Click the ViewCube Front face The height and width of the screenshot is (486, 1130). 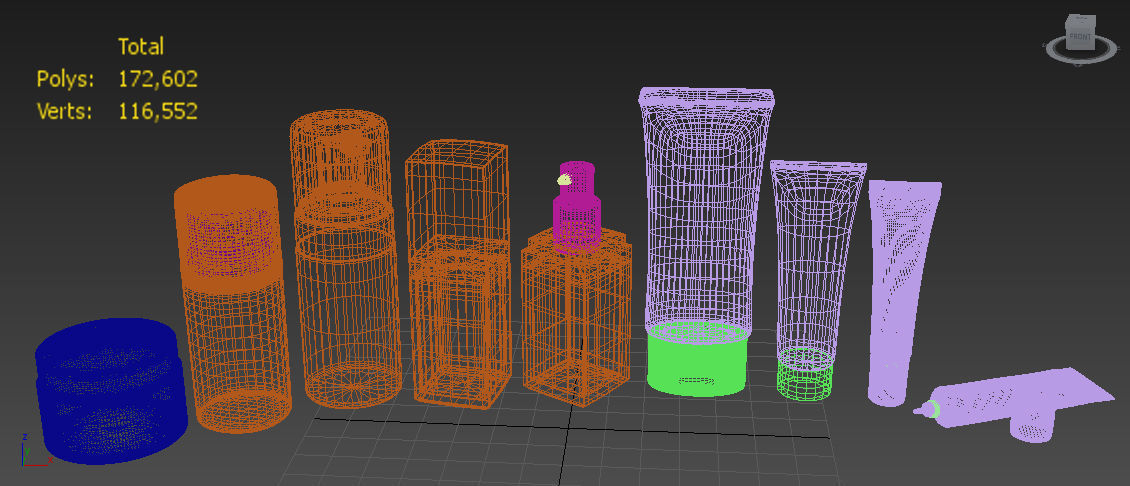click(1081, 37)
